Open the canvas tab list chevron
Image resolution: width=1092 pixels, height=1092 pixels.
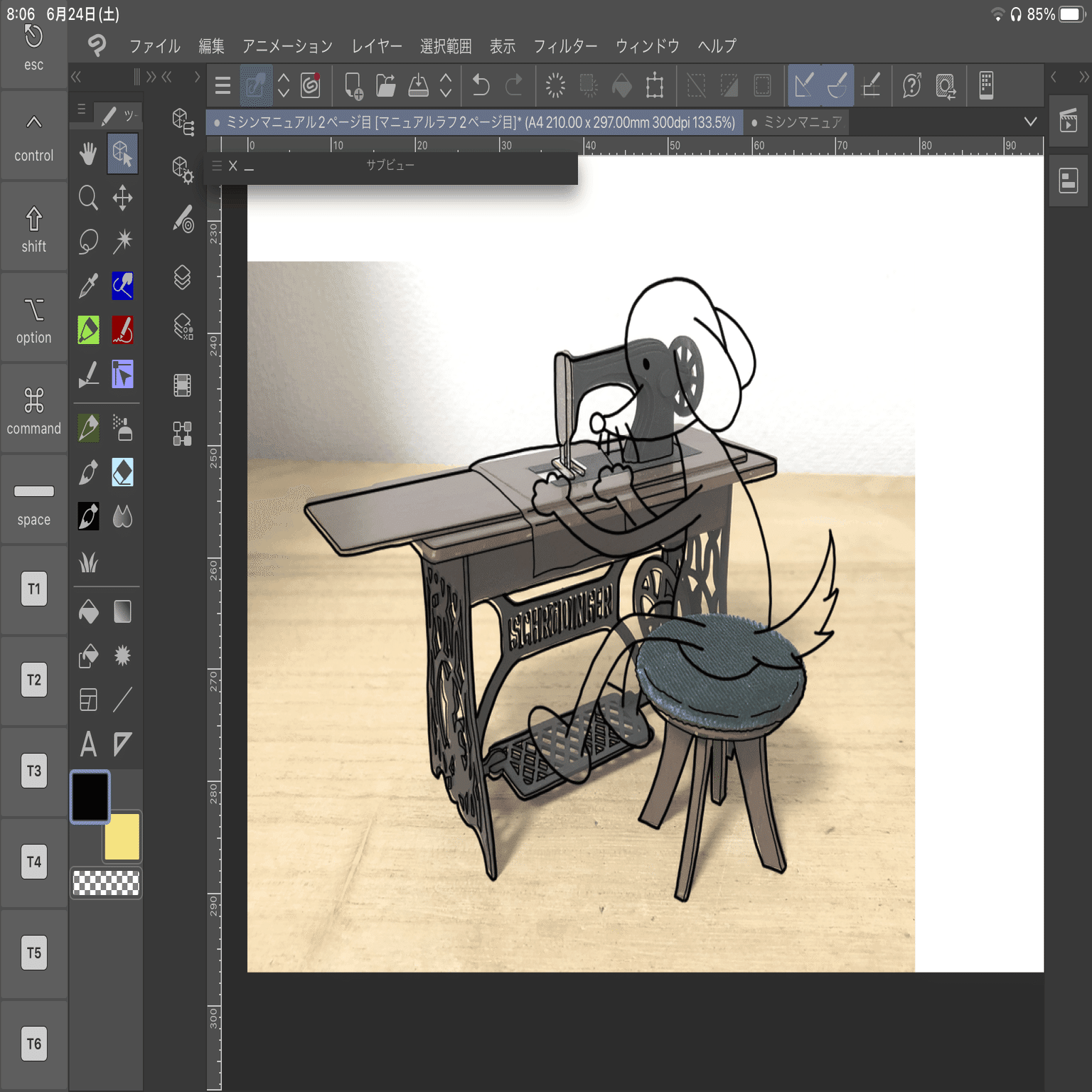[x=1030, y=122]
